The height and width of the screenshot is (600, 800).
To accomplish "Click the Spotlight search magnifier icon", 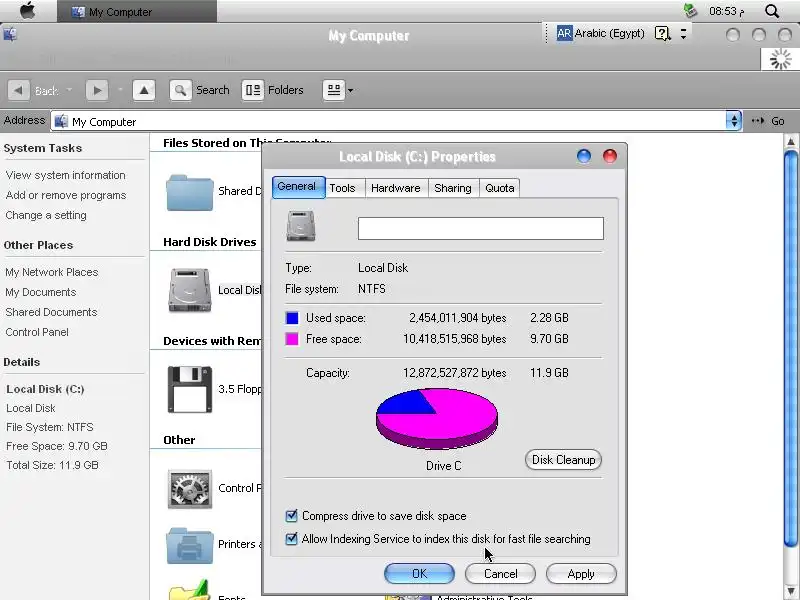I will click(x=772, y=11).
